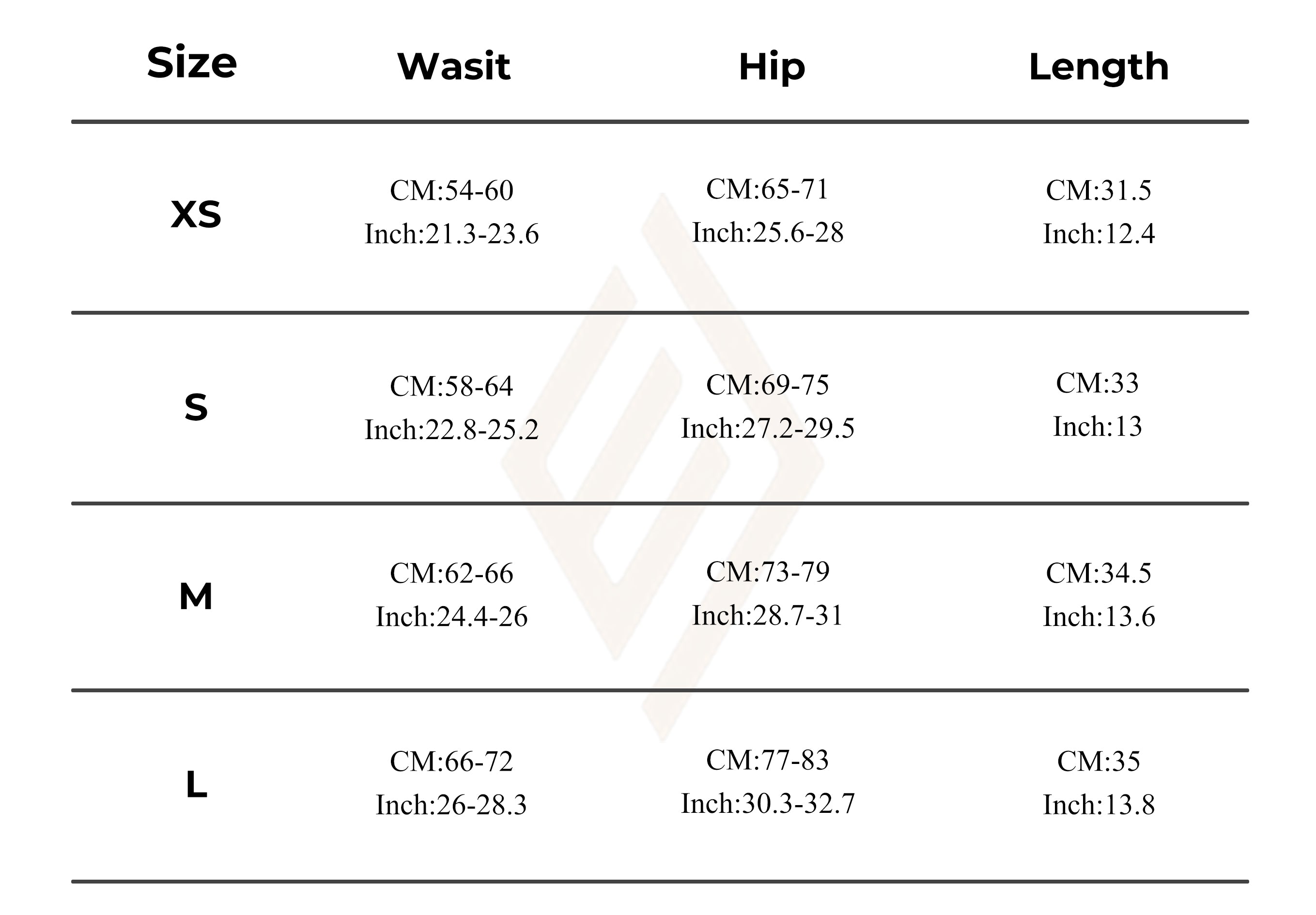Click the Wasit column header
Image resolution: width=1316 pixels, height=915 pixels.
click(x=453, y=66)
